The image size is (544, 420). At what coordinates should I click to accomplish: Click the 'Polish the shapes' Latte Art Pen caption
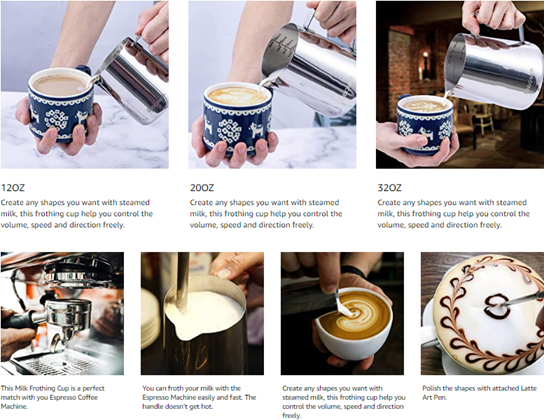pyautogui.click(x=479, y=393)
